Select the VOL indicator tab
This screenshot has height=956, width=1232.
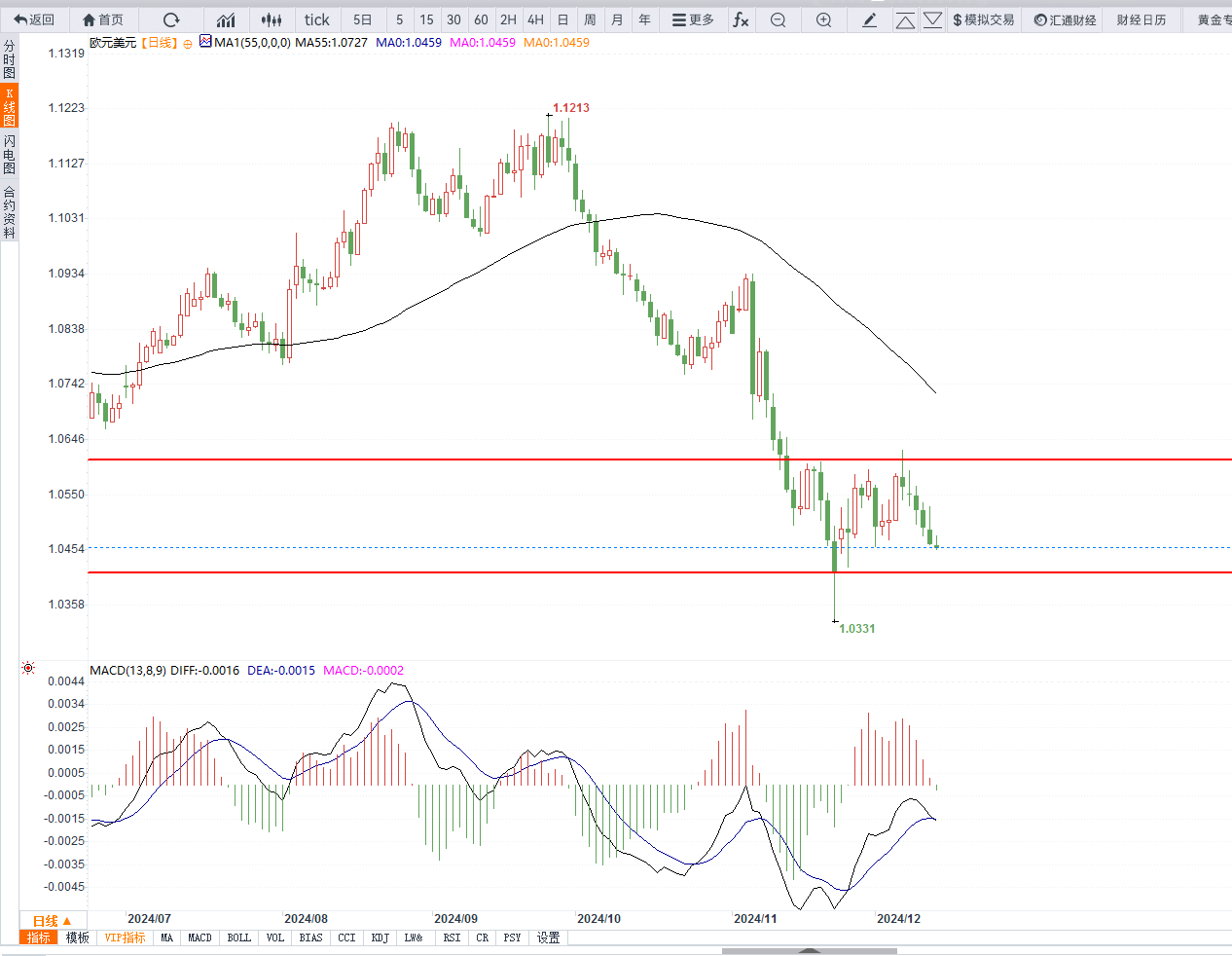click(x=275, y=938)
